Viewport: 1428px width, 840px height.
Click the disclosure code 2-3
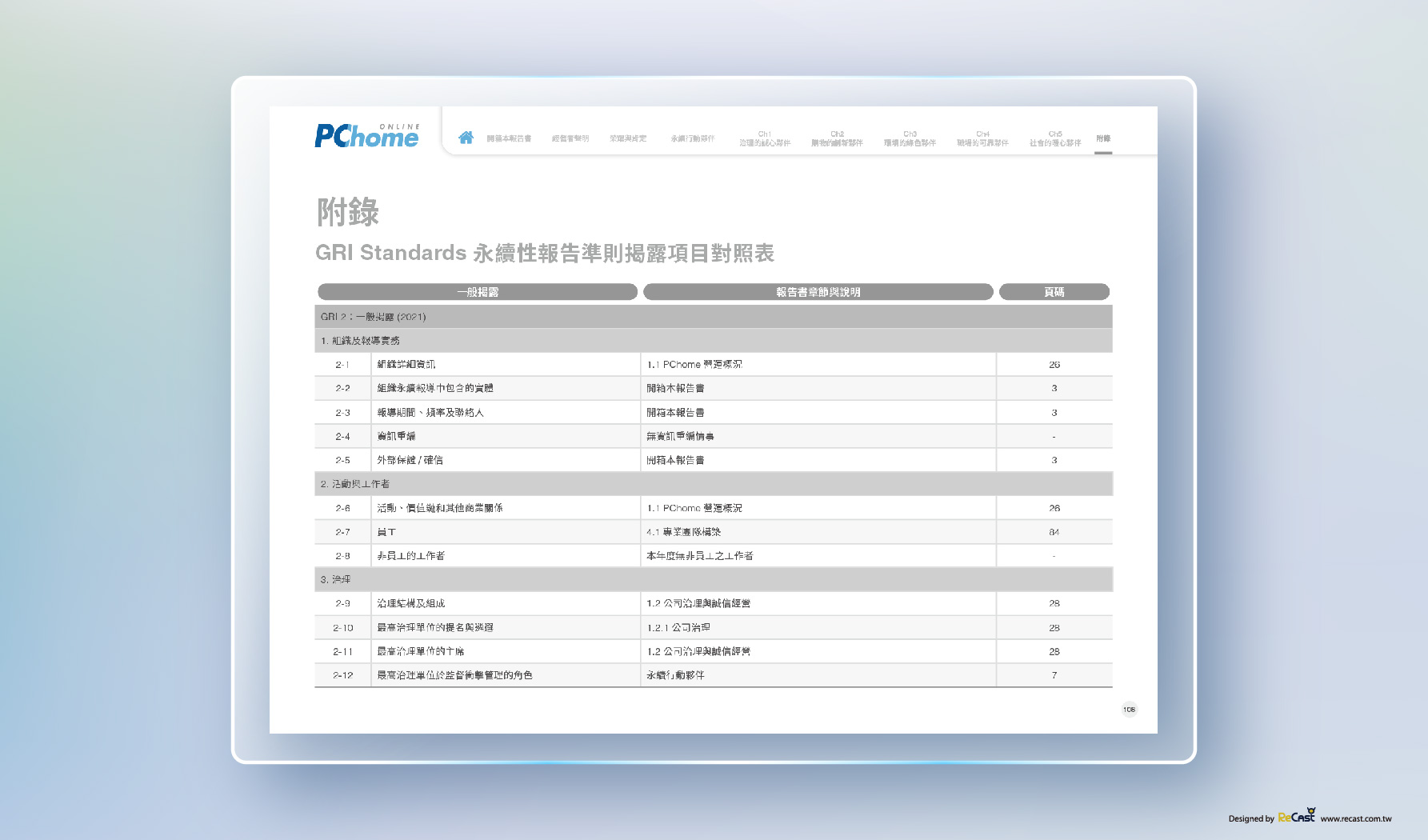[342, 413]
